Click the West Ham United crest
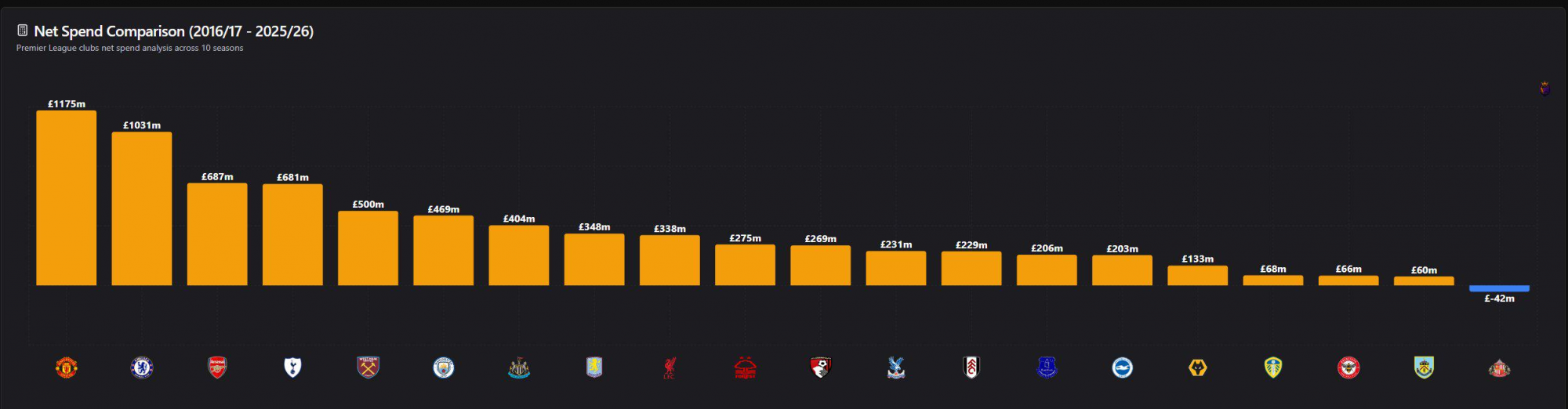Screen dimensions: 1568x409 click(368, 367)
